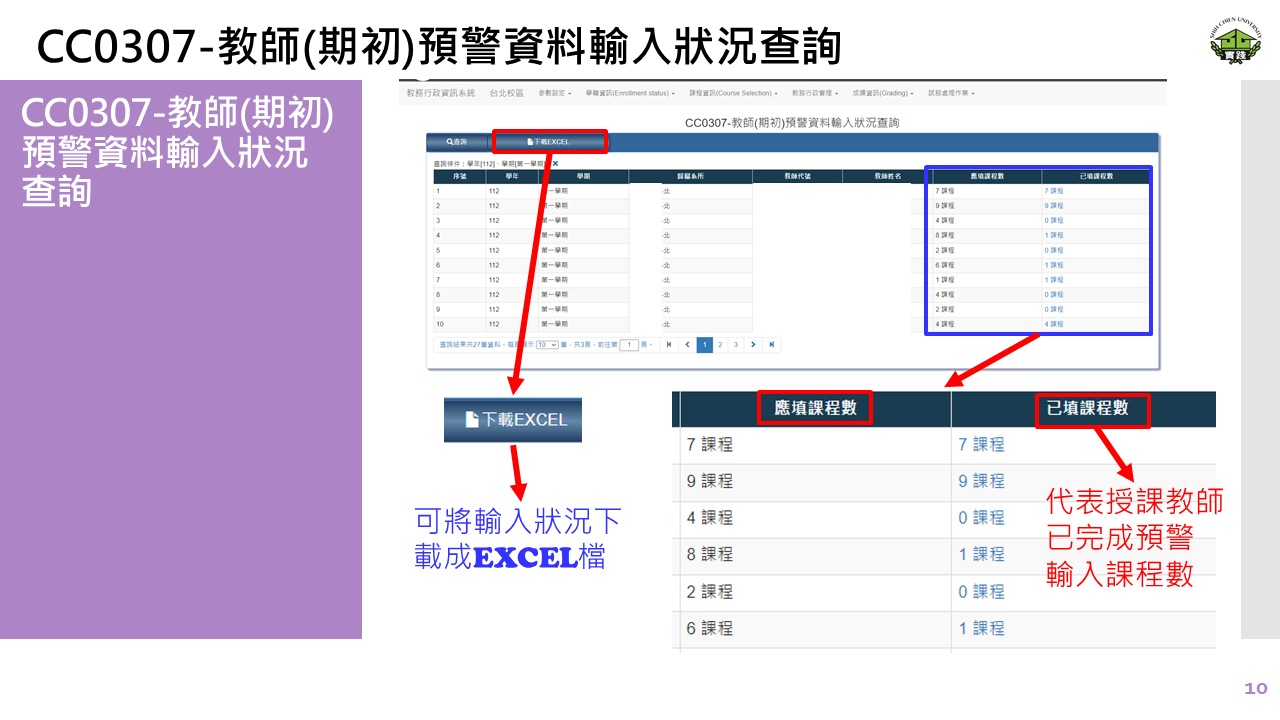Open row 10's 4 課程 link in small table
This screenshot has height=720, width=1280.
1054,324
